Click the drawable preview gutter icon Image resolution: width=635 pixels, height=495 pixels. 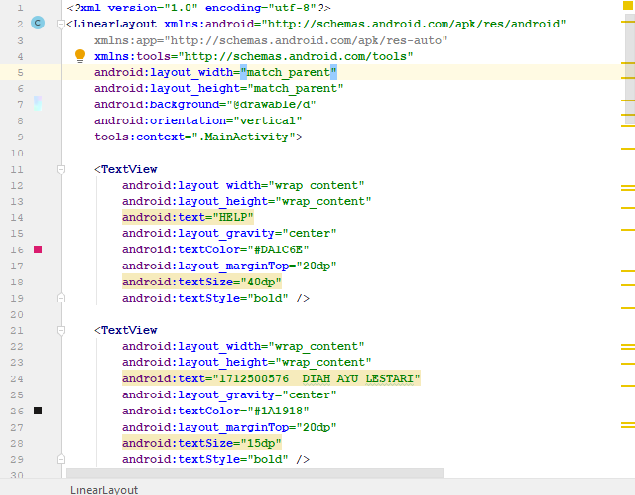pos(38,104)
